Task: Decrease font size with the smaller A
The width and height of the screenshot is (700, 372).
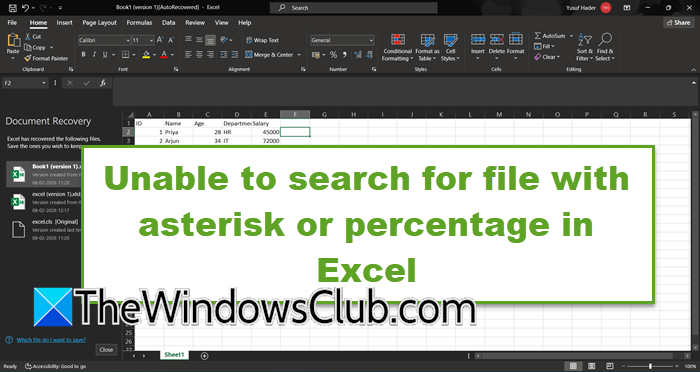Action: pos(171,40)
